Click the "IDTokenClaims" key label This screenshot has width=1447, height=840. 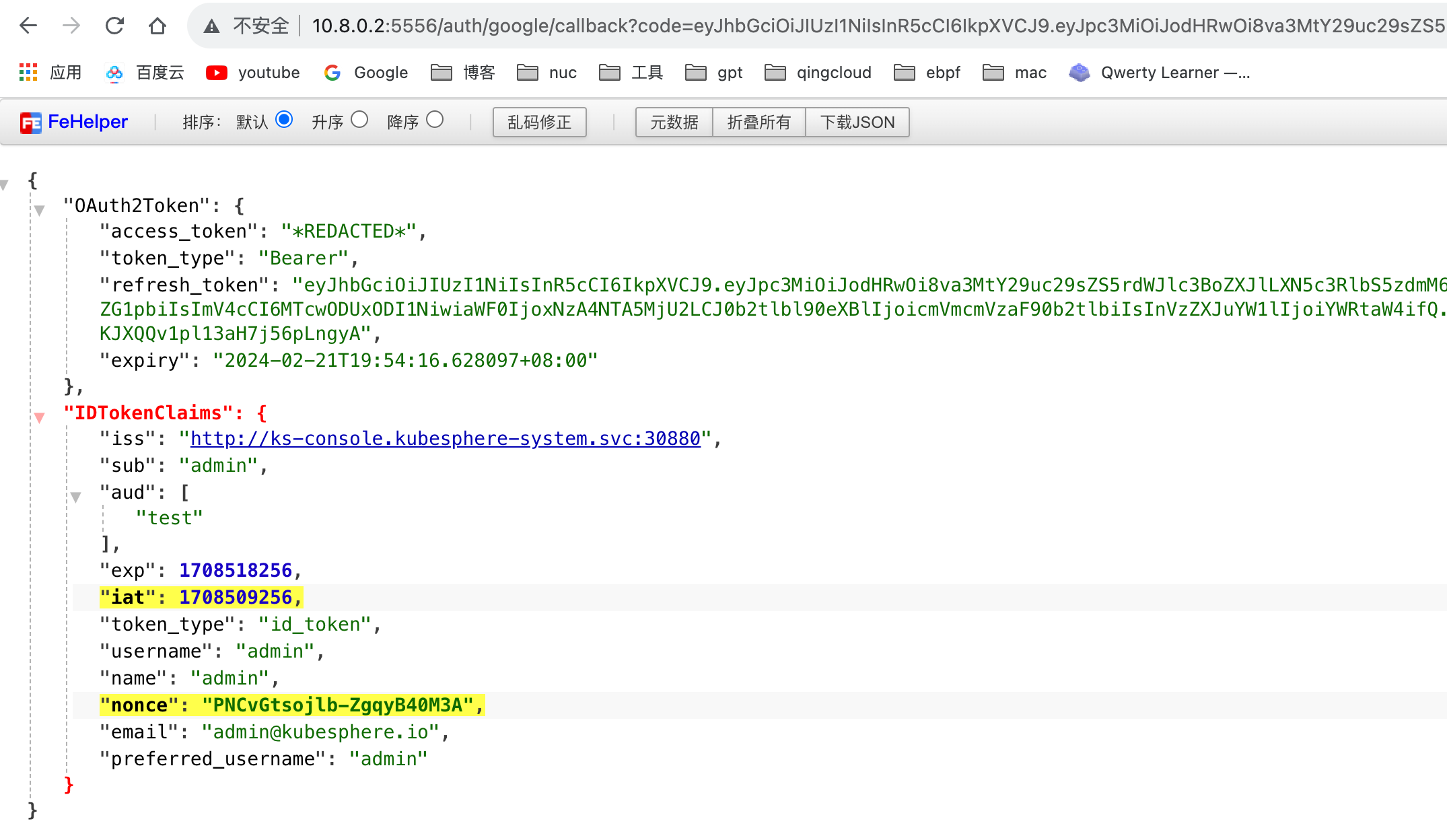(x=148, y=413)
